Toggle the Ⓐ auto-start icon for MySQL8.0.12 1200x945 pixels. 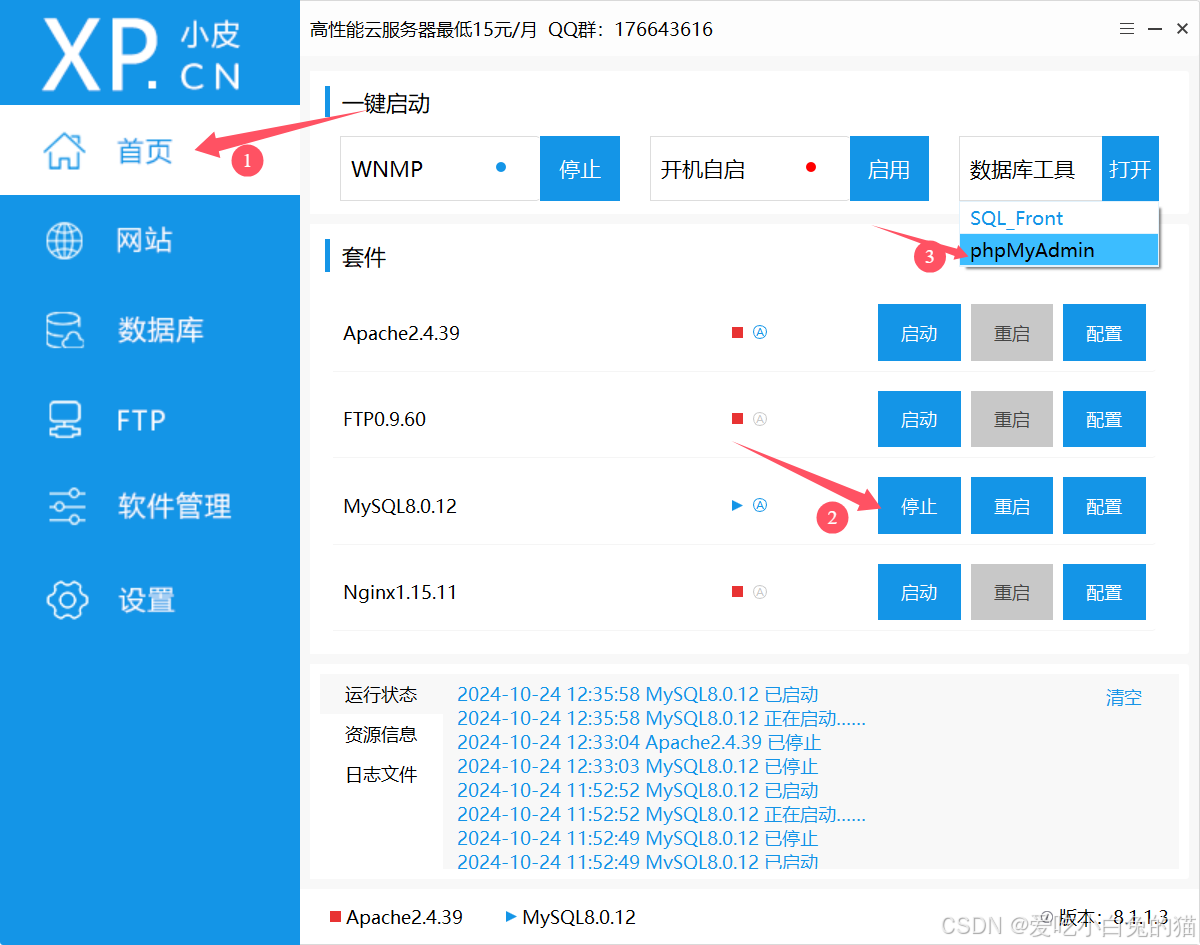point(760,506)
